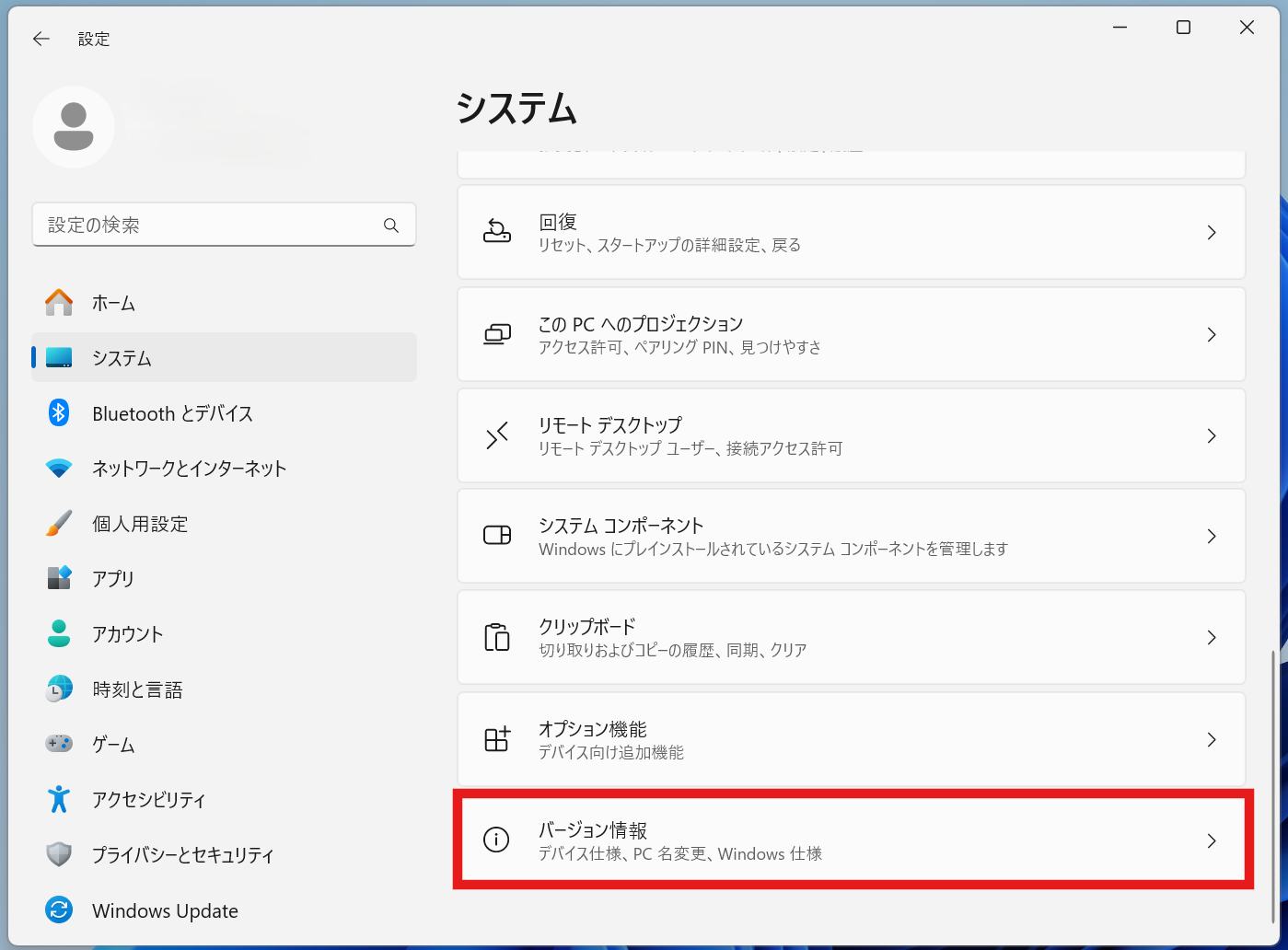Viewport: 1288px width, 950px height.
Task: Open ゲーム settings label
Action: (x=113, y=744)
